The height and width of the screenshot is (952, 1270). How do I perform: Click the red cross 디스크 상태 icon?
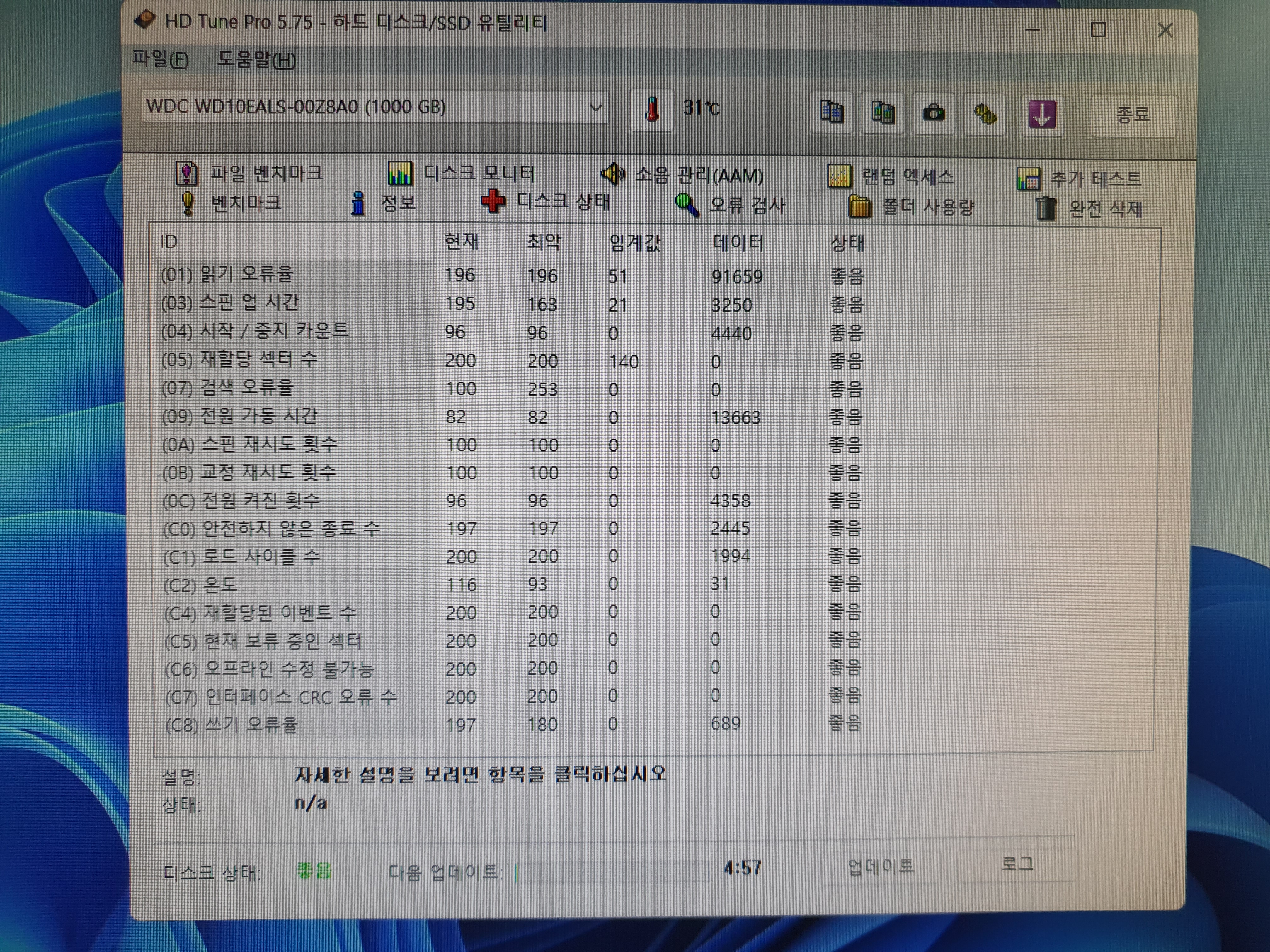pos(493,201)
